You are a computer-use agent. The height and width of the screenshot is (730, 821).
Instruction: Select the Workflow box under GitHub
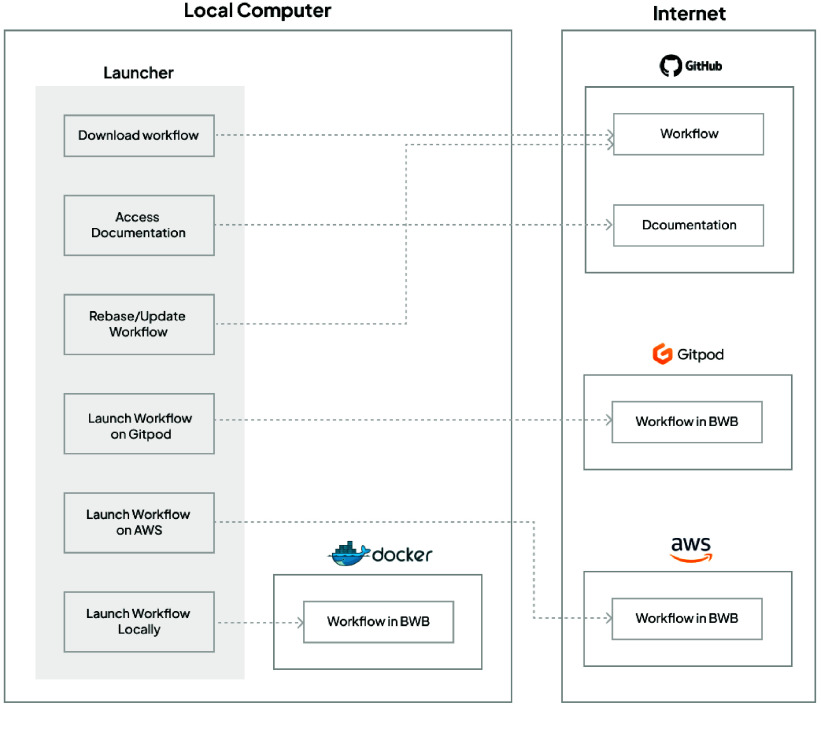pyautogui.click(x=688, y=134)
